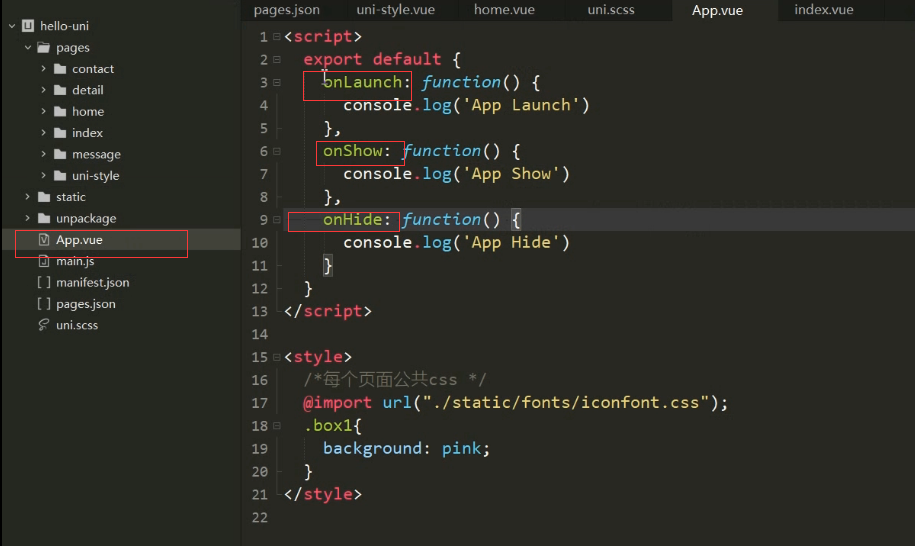Fold onHide function at line 9
Viewport: 915px width, 546px height.
(x=277, y=220)
